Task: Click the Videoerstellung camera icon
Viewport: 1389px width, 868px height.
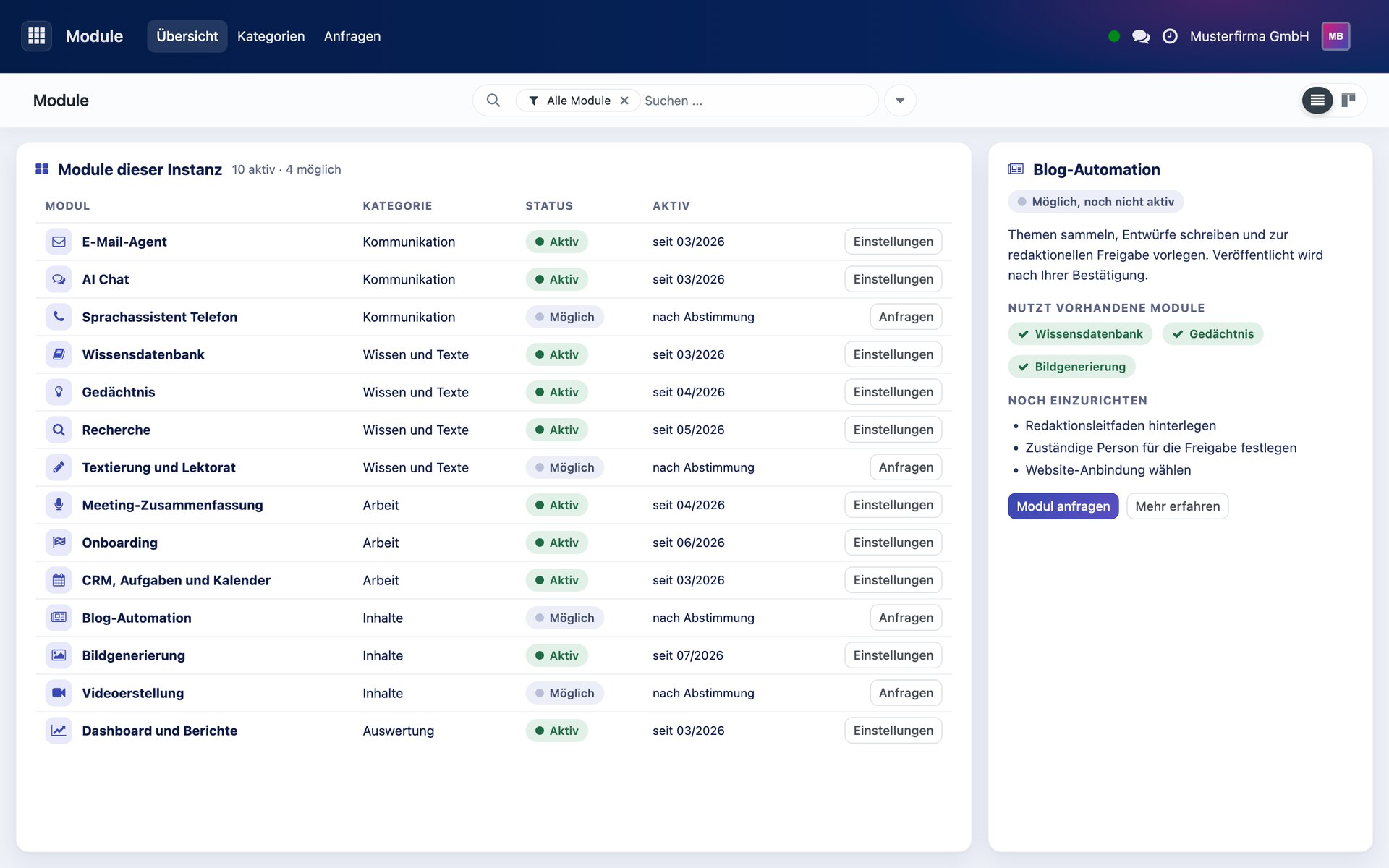Action: point(59,693)
